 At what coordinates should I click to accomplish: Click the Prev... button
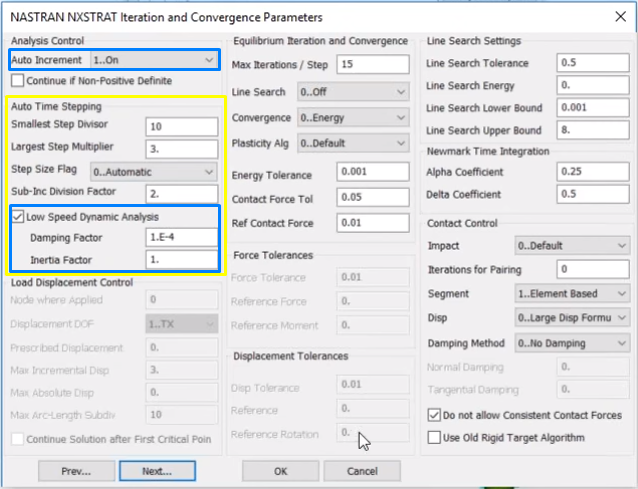point(76,471)
